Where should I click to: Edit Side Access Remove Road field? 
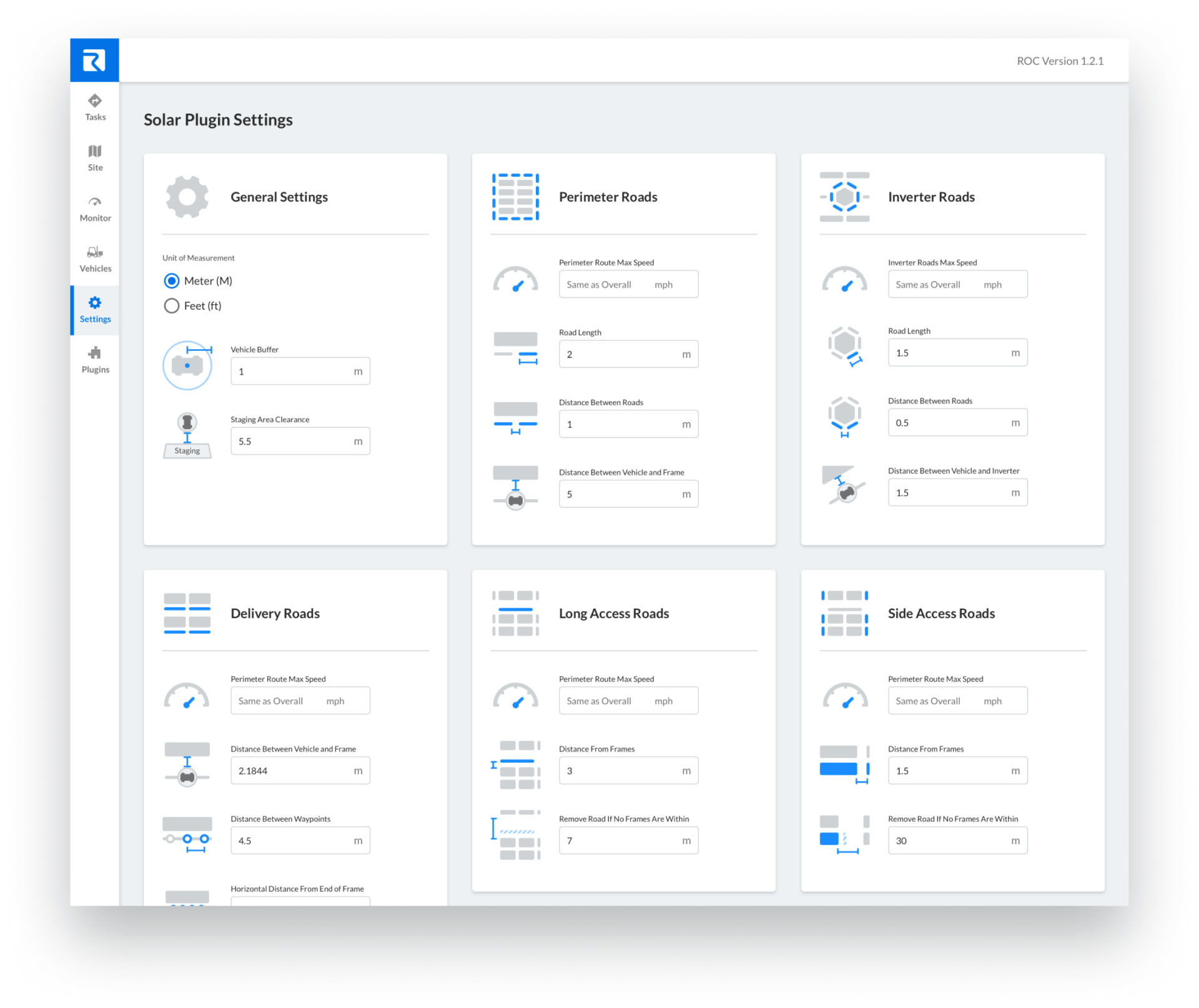(x=957, y=841)
